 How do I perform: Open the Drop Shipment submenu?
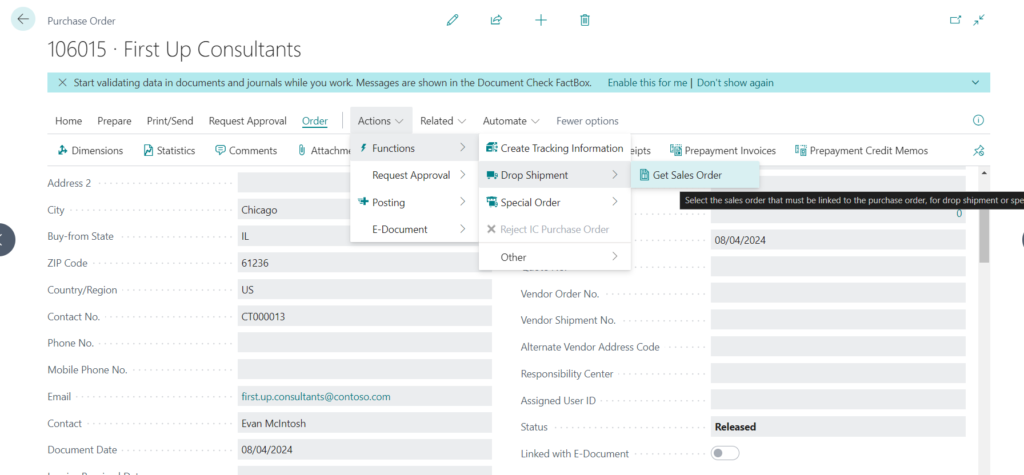(x=554, y=175)
